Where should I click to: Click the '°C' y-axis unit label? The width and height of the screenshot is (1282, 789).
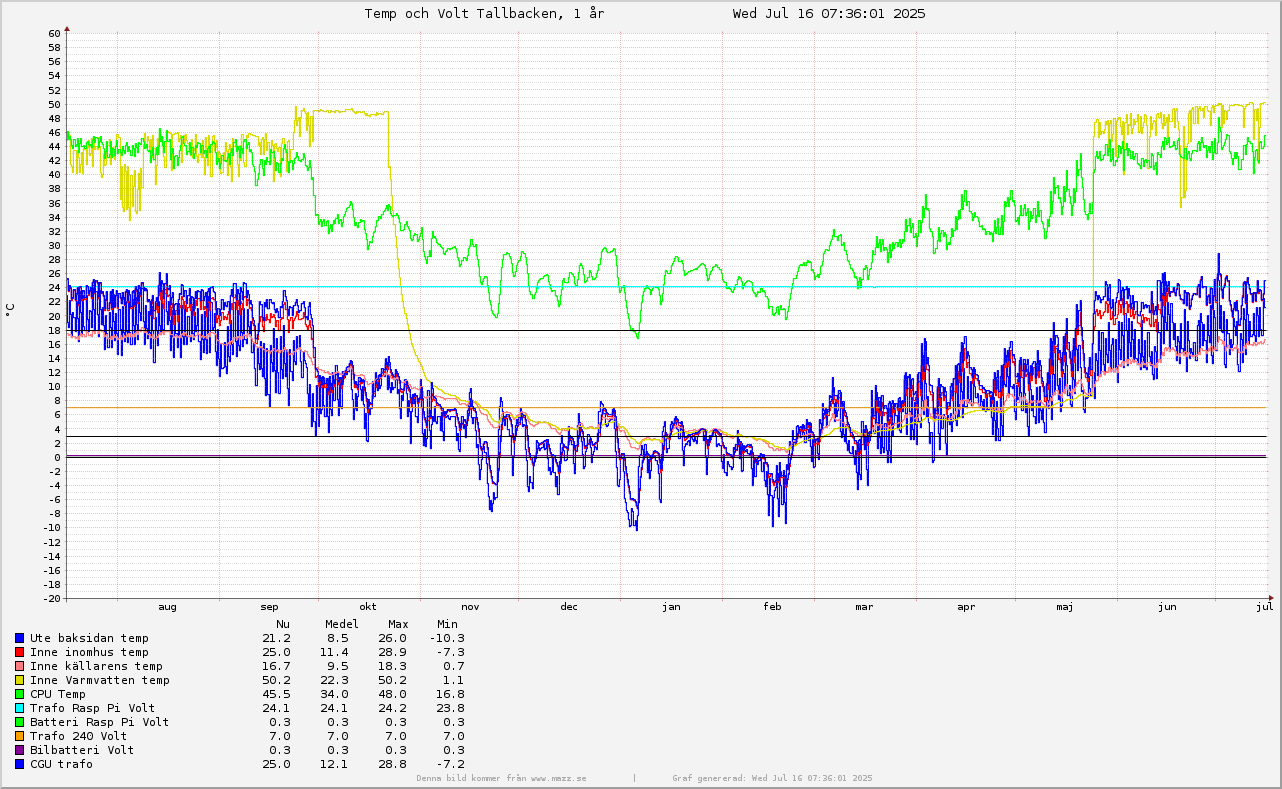pos(10,309)
